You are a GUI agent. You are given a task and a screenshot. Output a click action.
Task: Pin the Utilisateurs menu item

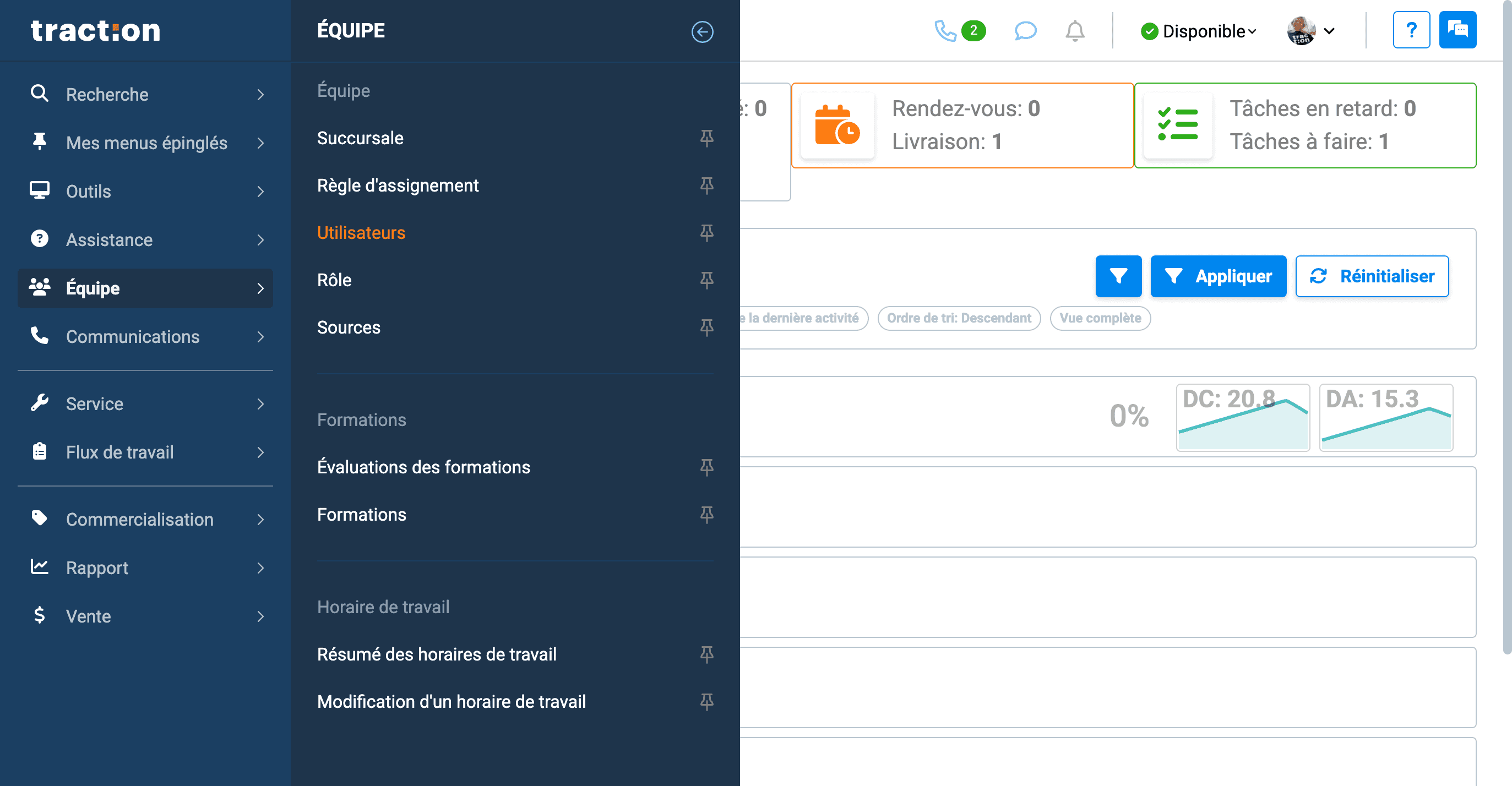[706, 233]
